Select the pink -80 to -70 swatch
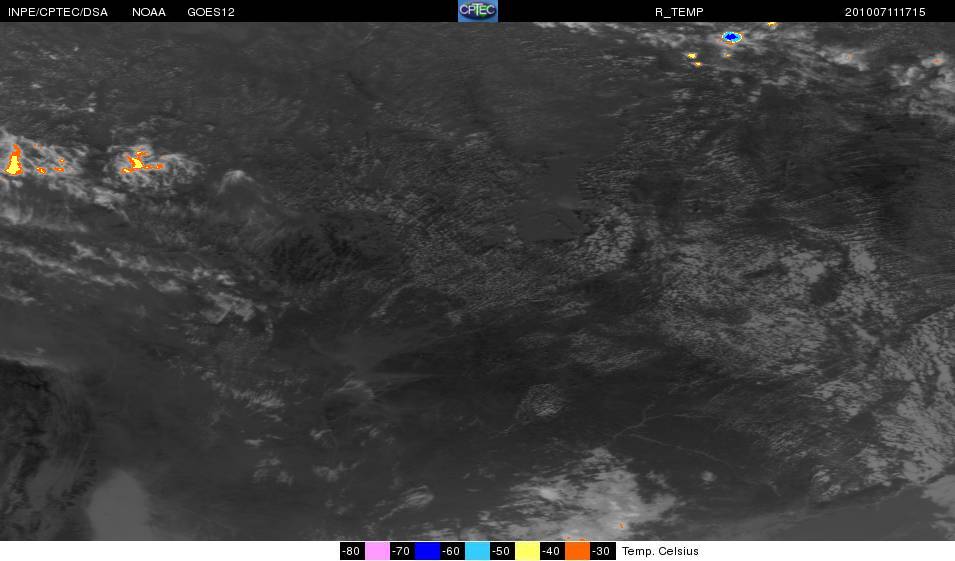This screenshot has height=561, width=955. coord(377,551)
